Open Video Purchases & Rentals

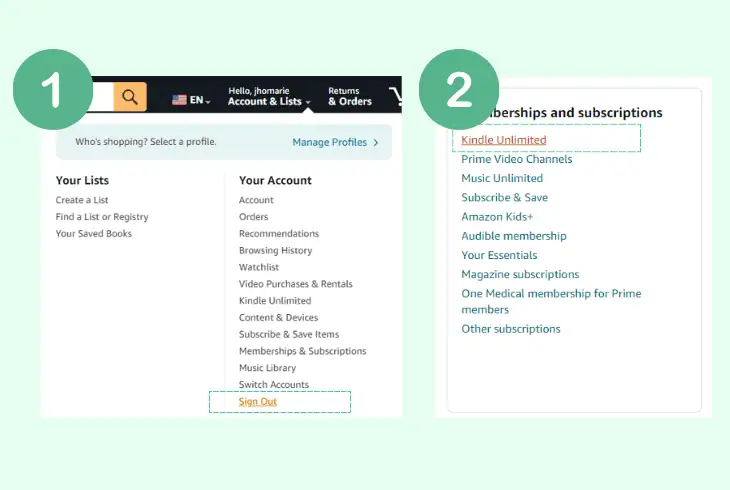click(296, 284)
